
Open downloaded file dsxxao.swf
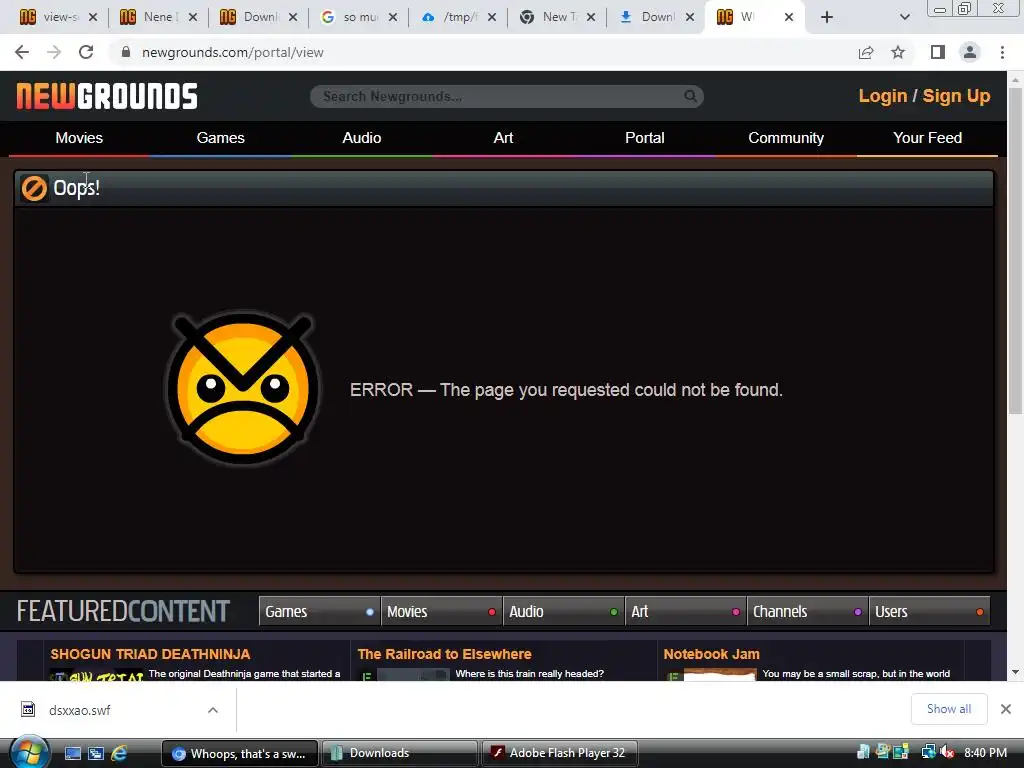tap(78, 710)
